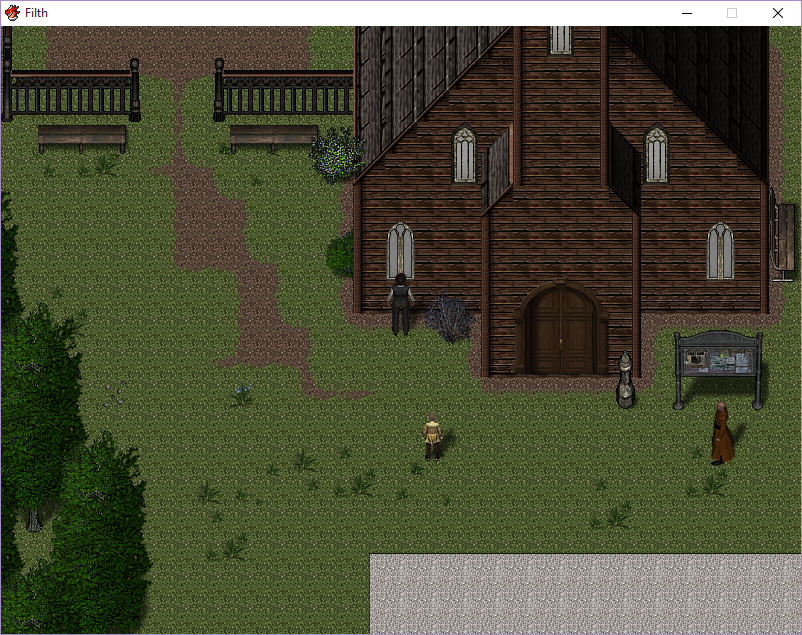Click the small pebbles in the grass
The height and width of the screenshot is (635, 802).
point(115,393)
